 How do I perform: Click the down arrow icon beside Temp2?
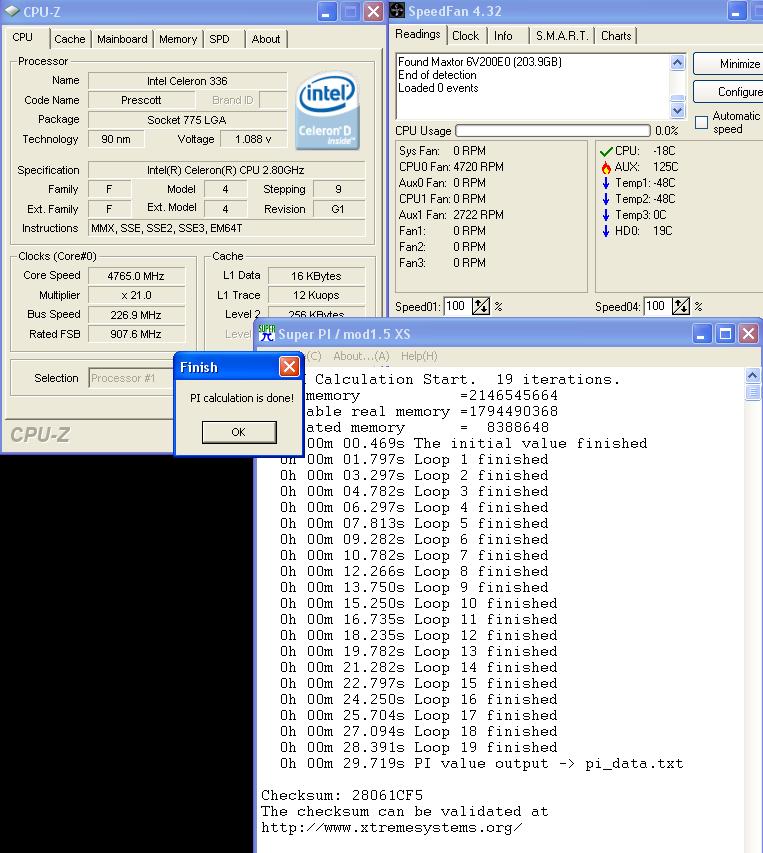pos(606,199)
